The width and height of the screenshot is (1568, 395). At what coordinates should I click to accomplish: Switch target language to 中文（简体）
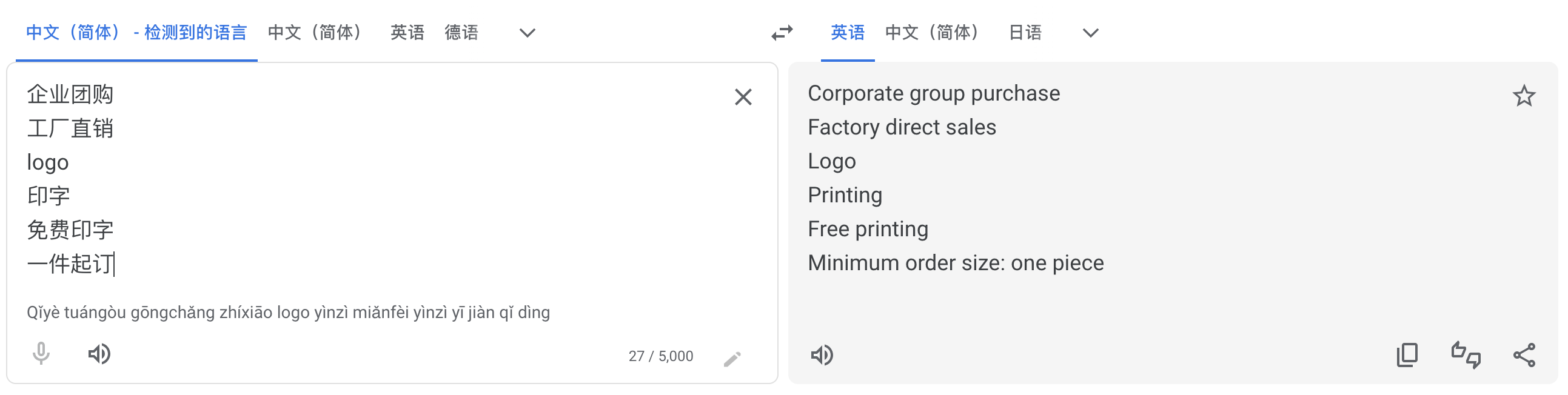point(933,33)
